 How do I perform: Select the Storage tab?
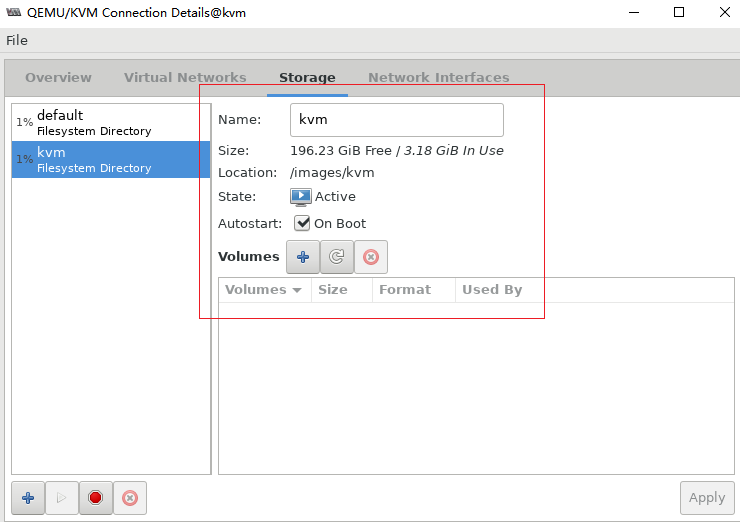click(307, 77)
